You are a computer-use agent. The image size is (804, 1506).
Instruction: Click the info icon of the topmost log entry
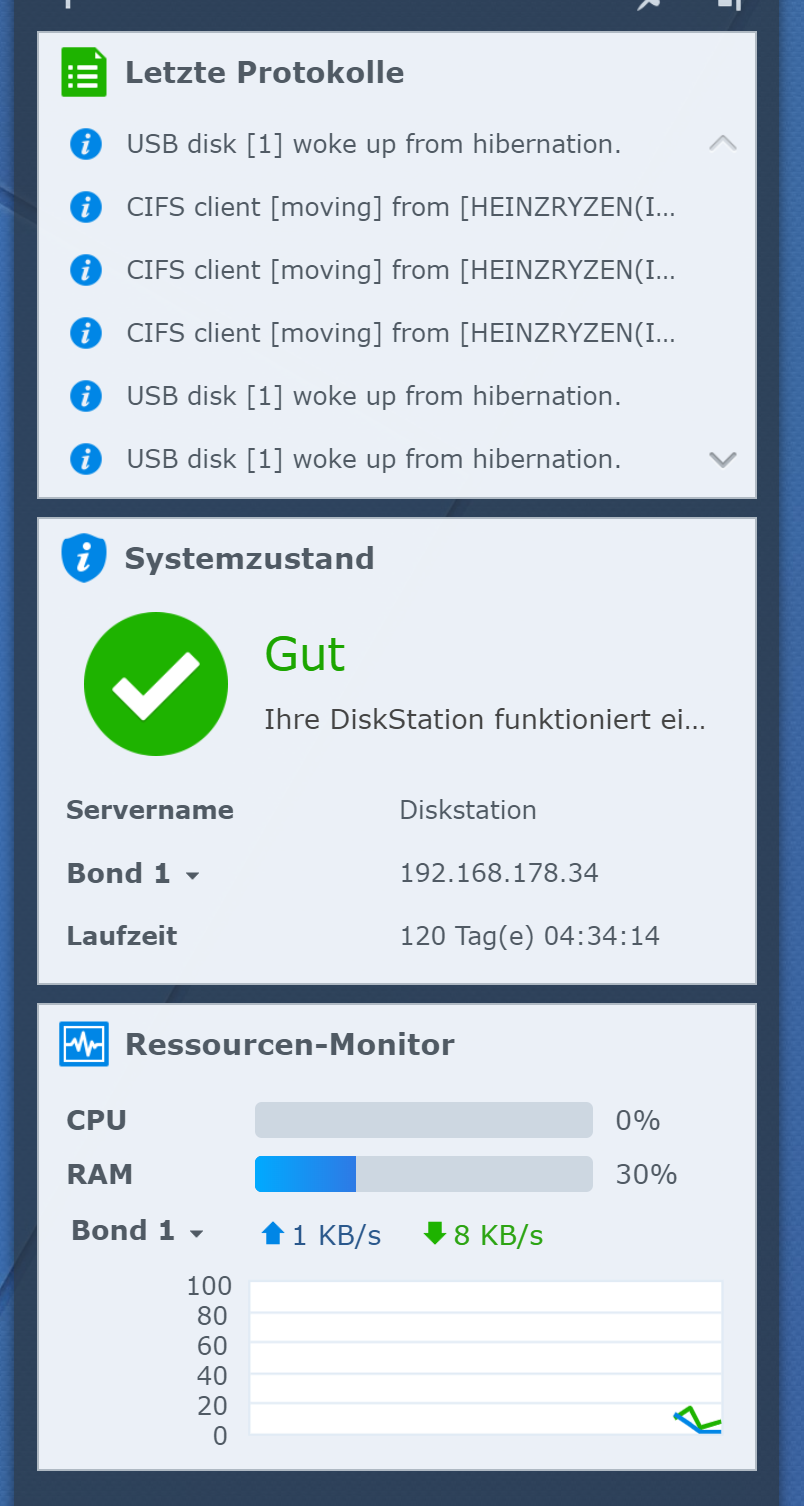pos(86,144)
